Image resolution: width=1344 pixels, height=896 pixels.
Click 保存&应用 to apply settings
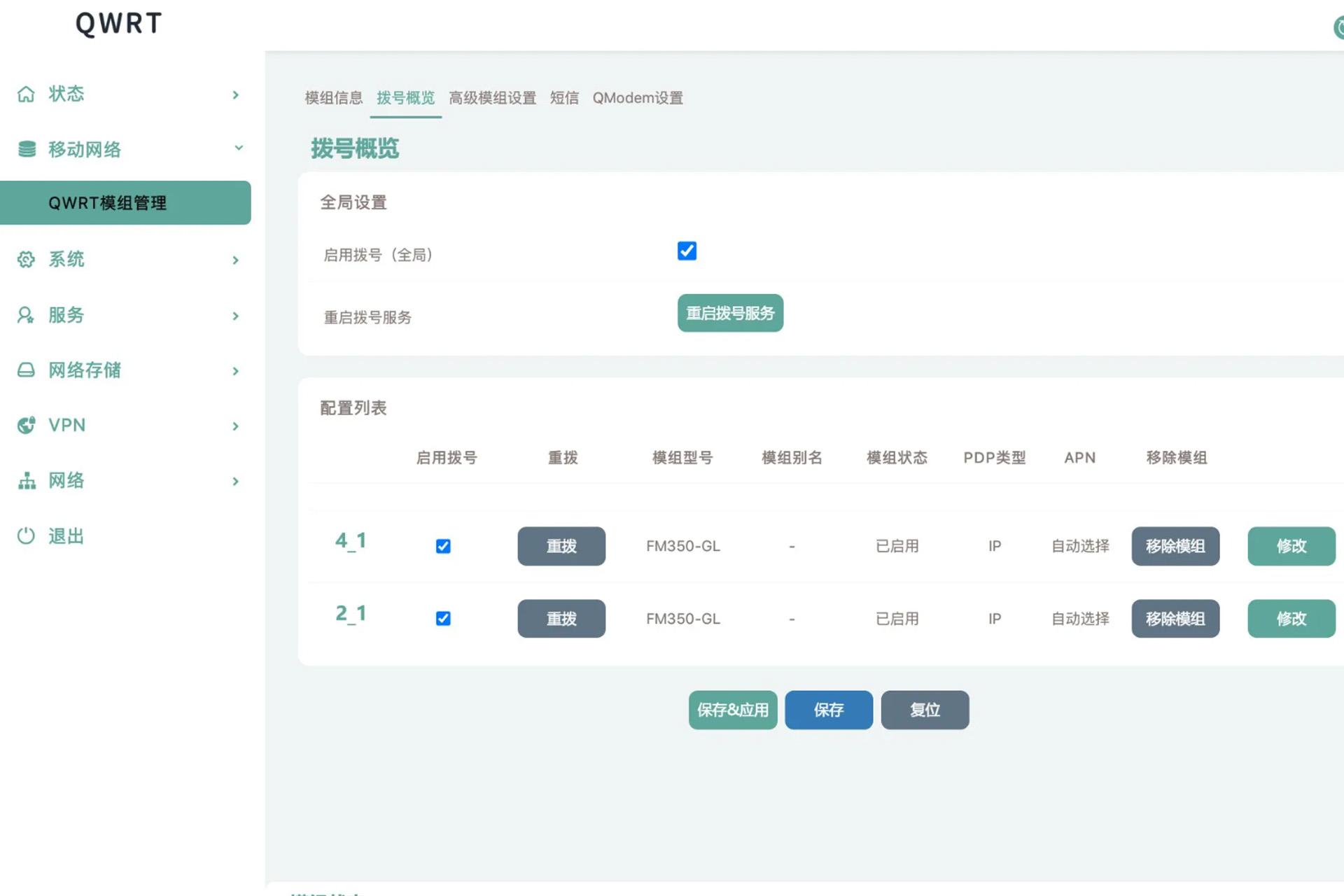[x=732, y=710]
